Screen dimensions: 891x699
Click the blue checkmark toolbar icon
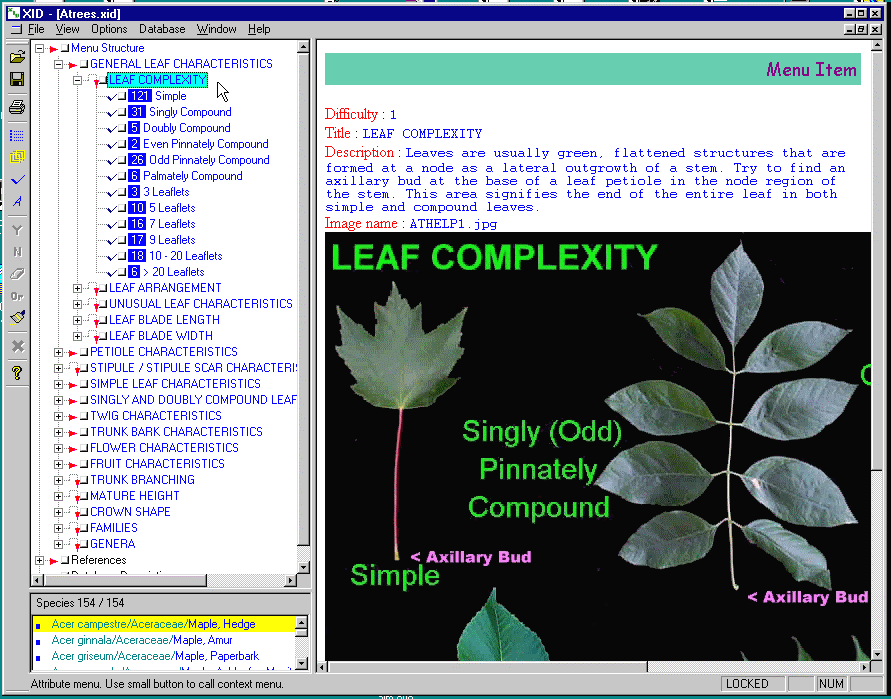(17, 179)
